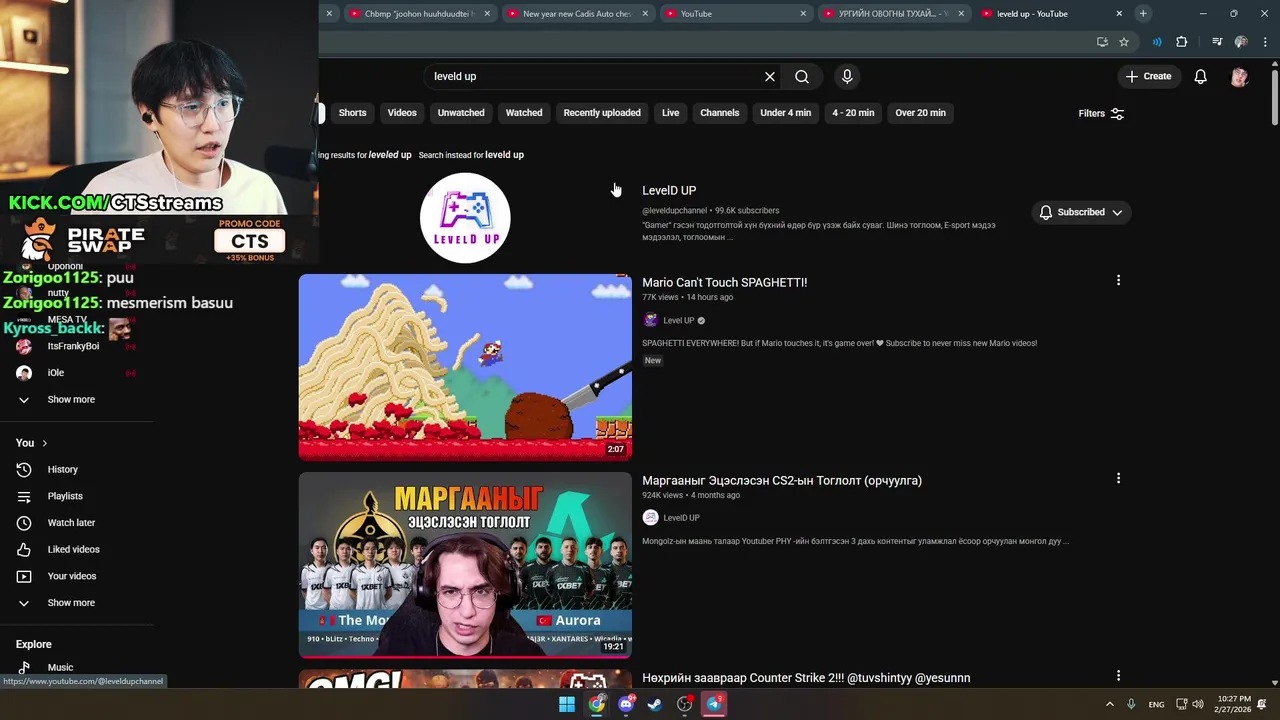Open the account avatar menu
This screenshot has width=1280, height=720.
point(1239,76)
